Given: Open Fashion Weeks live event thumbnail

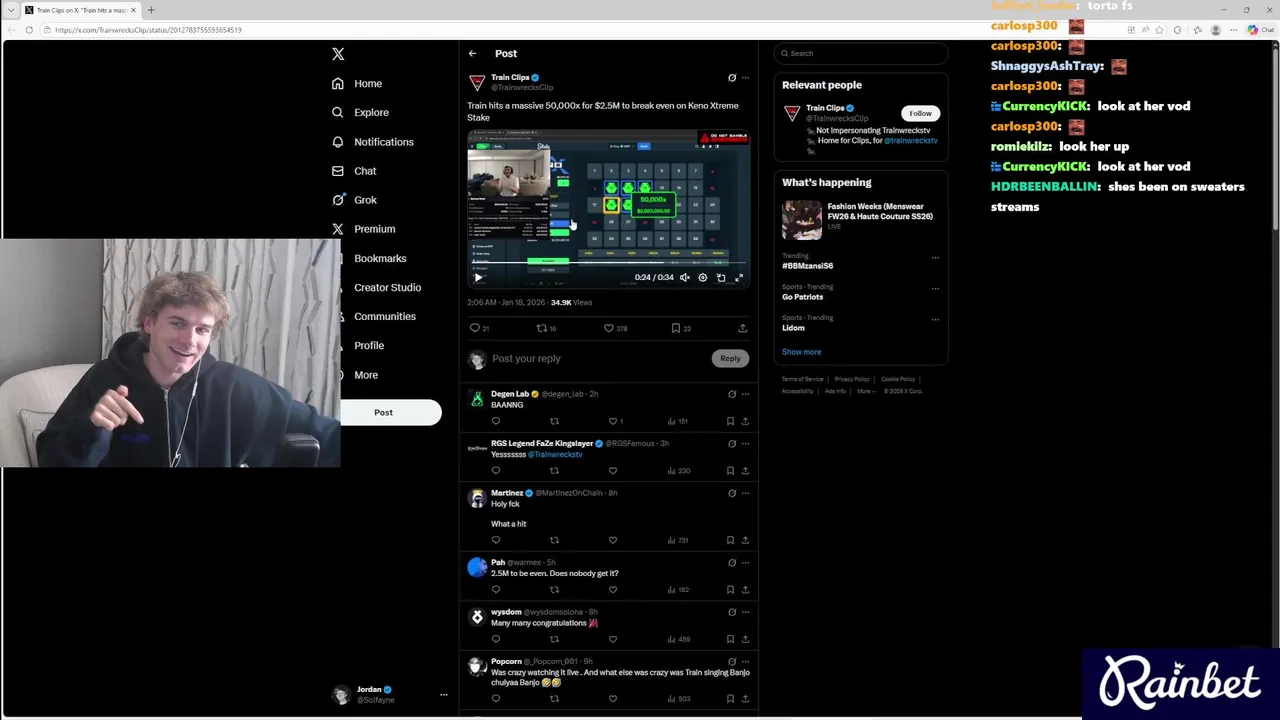Looking at the screenshot, I should click(x=802, y=220).
